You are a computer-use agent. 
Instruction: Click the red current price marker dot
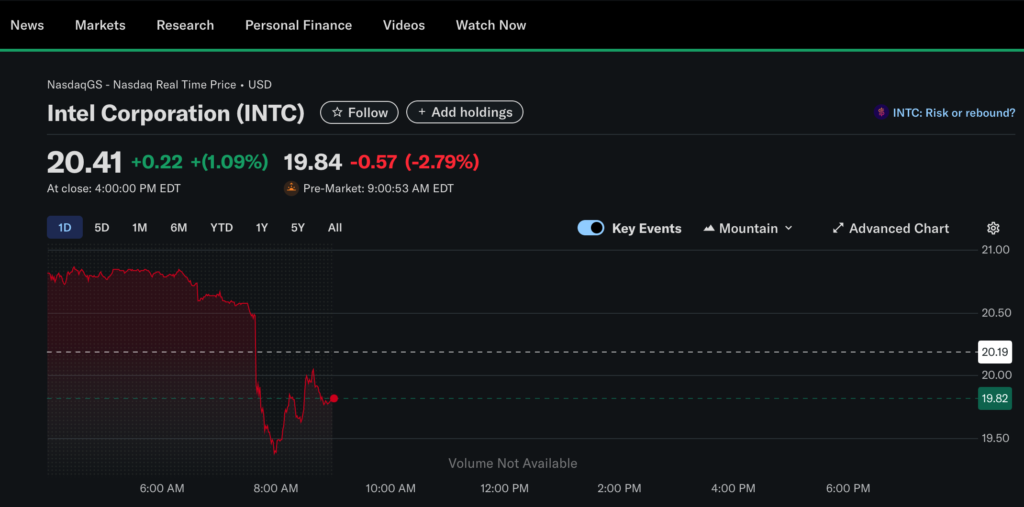[x=334, y=398]
